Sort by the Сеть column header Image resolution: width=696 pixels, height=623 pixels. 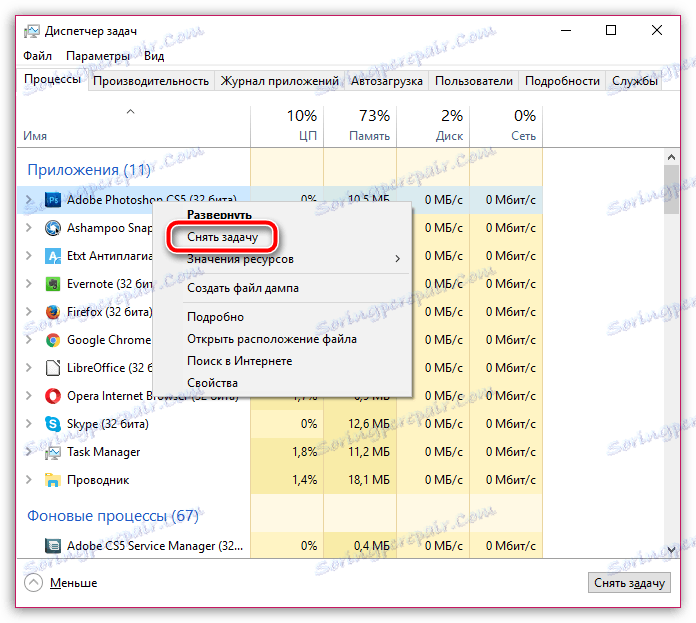tap(506, 126)
